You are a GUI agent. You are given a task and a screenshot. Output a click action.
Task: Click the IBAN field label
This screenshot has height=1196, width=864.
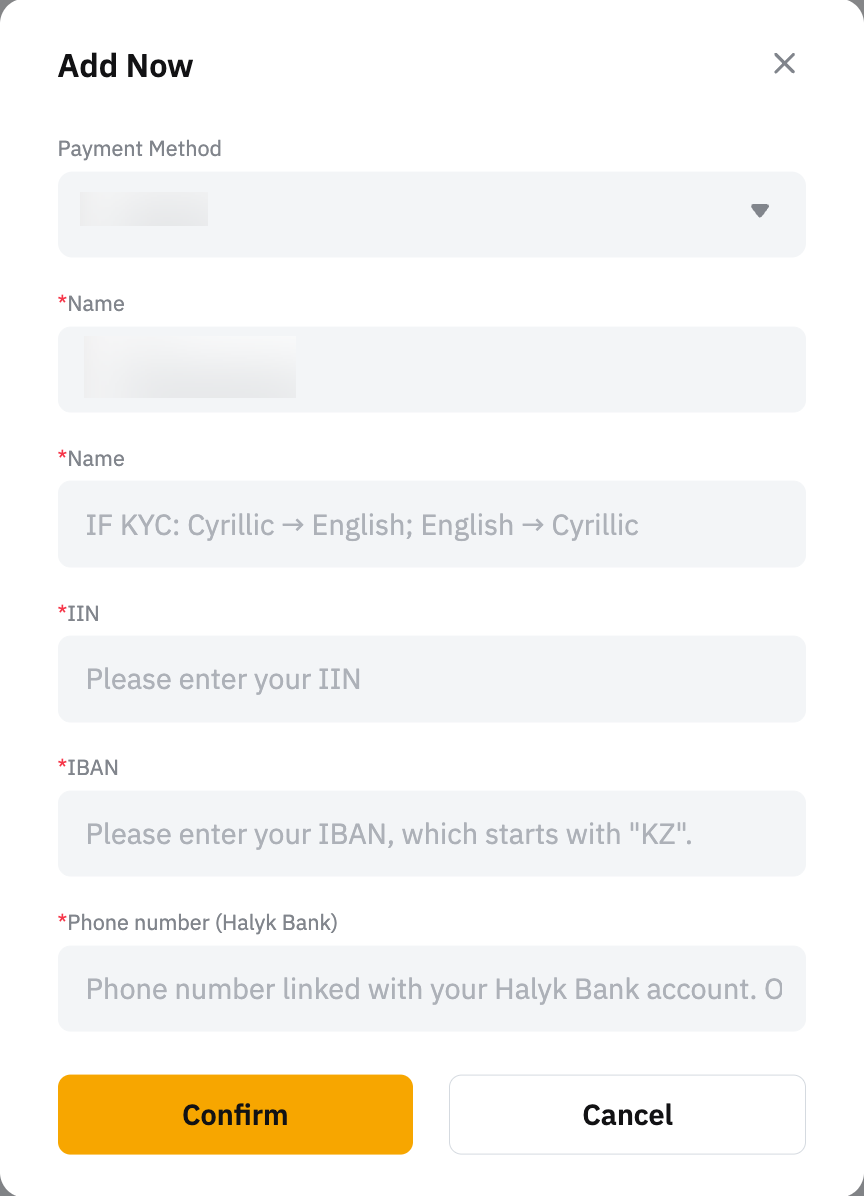click(93, 768)
